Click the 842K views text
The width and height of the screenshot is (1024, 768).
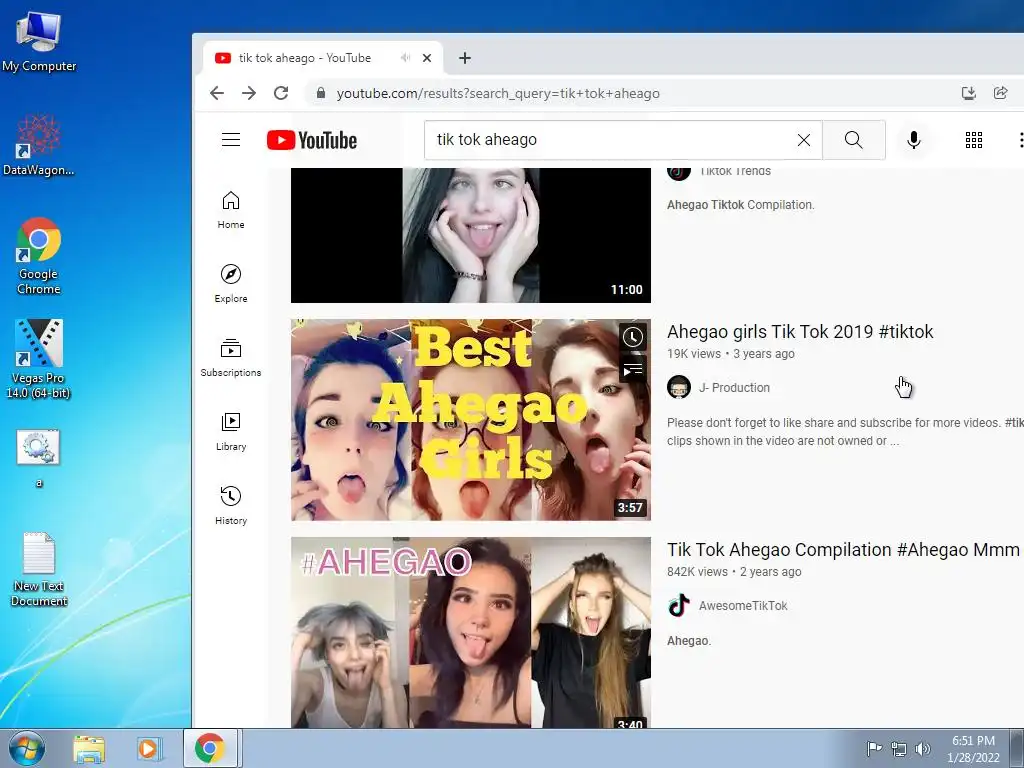coord(697,572)
